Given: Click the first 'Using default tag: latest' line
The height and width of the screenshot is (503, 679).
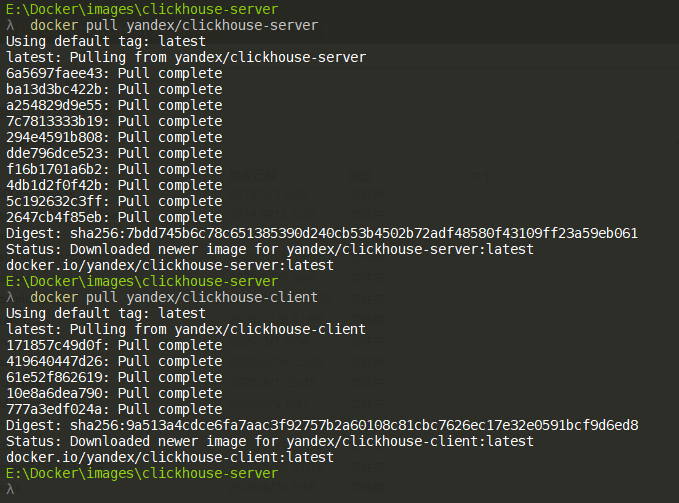Looking at the screenshot, I should pyautogui.click(x=106, y=42).
